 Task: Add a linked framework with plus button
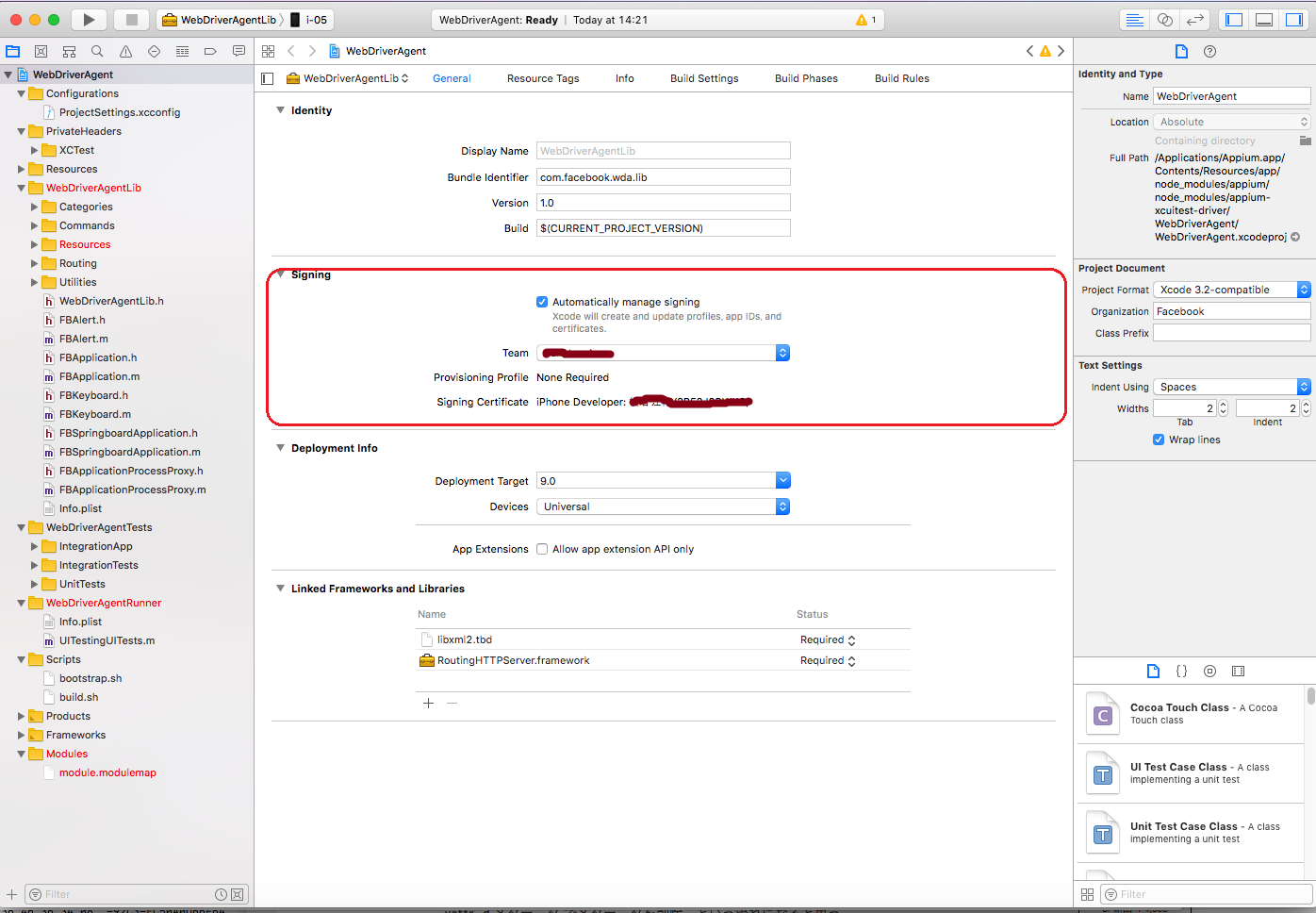tap(428, 703)
